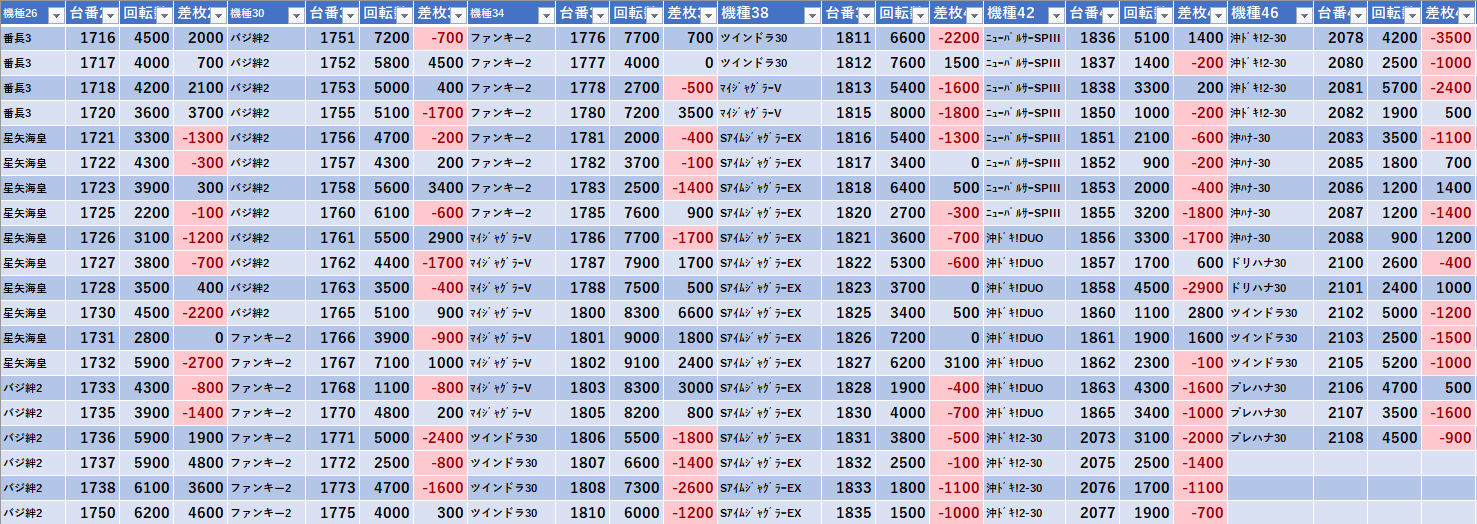Viewport: 1477px width, 524px height.
Task: Select the 3100 差枚 cell beside 1827
Action: 956,363
